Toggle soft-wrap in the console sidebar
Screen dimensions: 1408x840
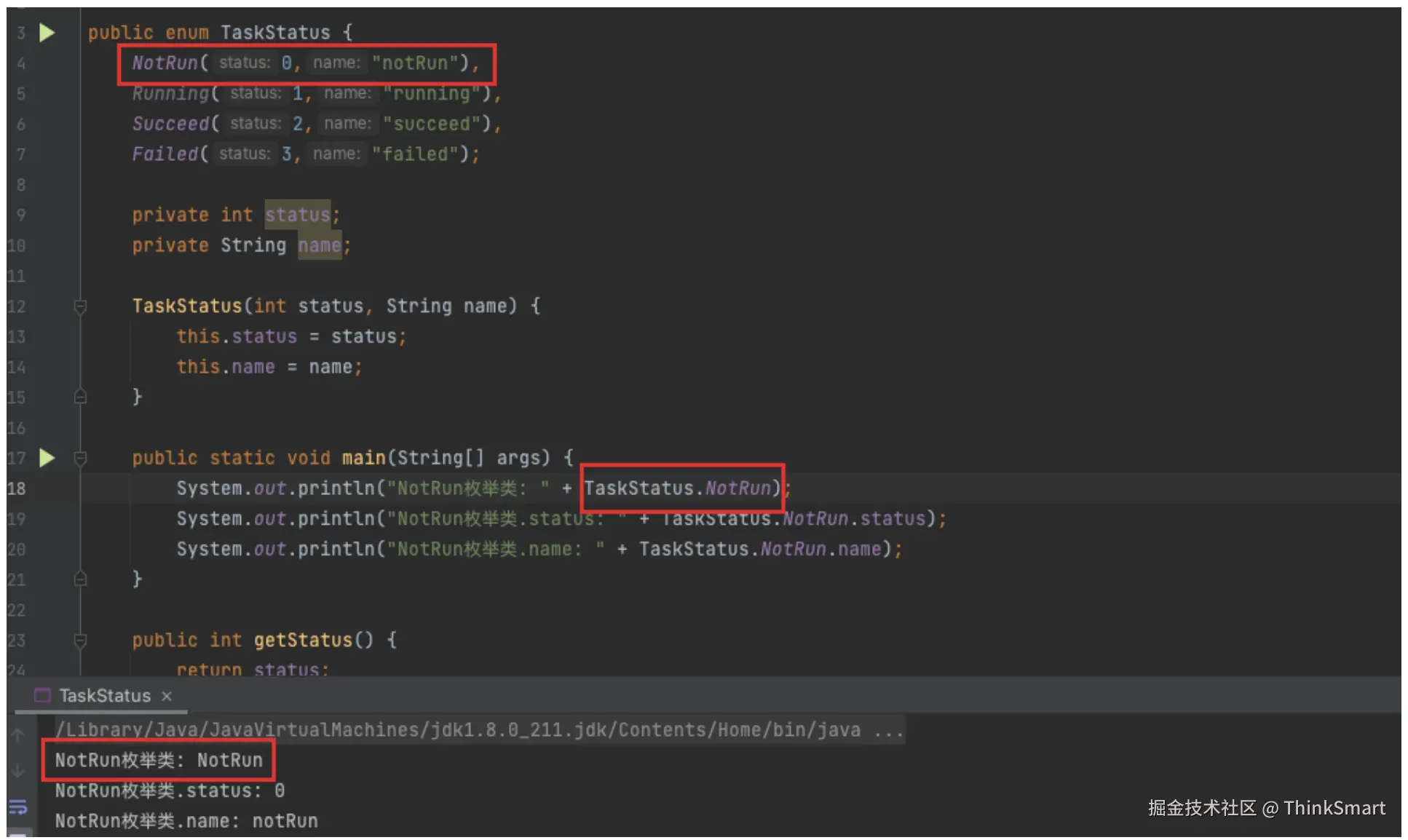pos(18,807)
